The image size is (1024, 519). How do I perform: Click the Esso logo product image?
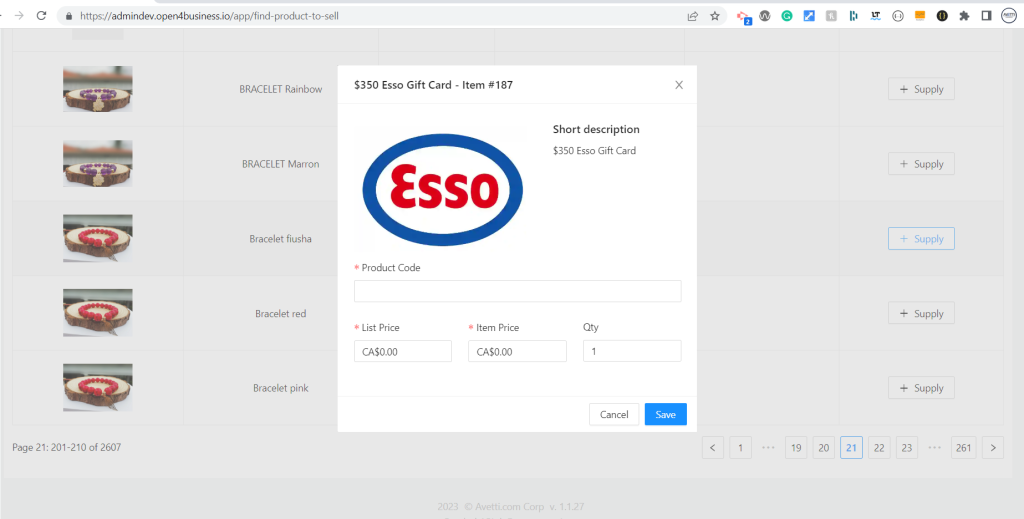point(443,190)
